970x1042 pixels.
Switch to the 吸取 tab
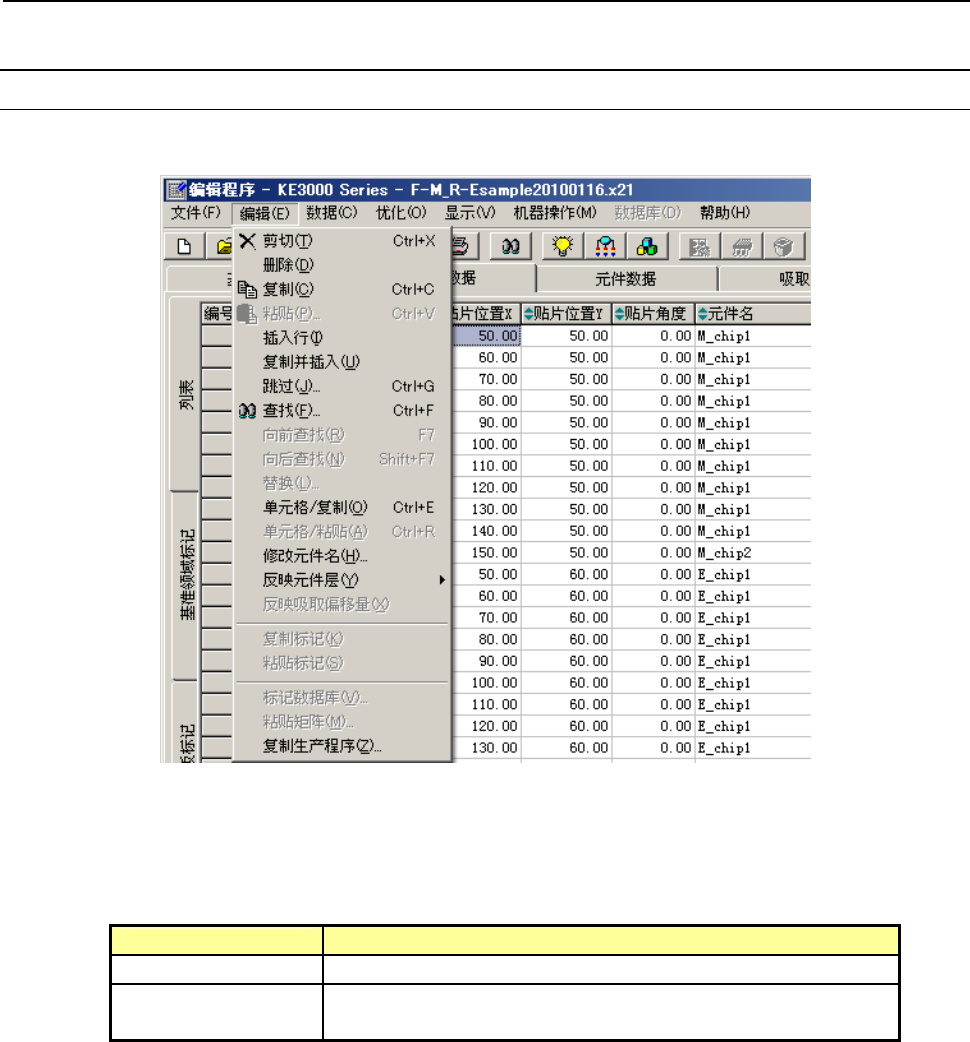(x=765, y=279)
